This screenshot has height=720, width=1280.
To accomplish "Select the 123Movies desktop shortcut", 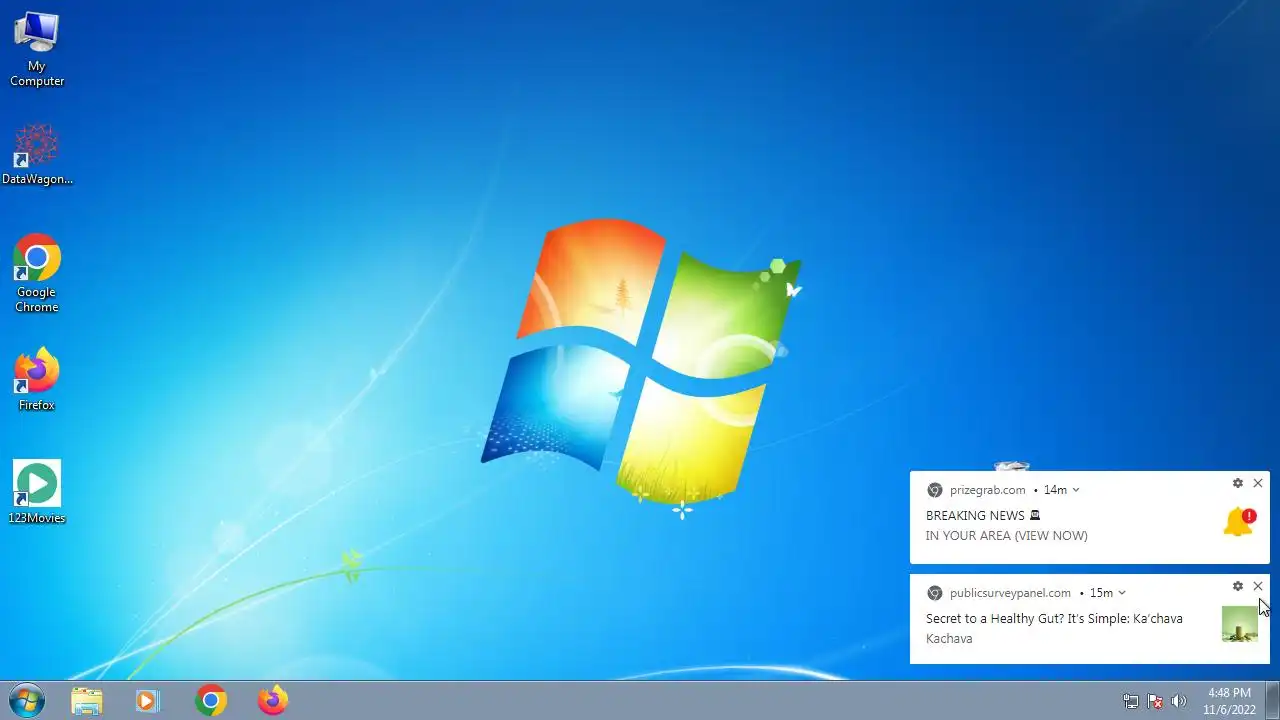I will pos(37,492).
